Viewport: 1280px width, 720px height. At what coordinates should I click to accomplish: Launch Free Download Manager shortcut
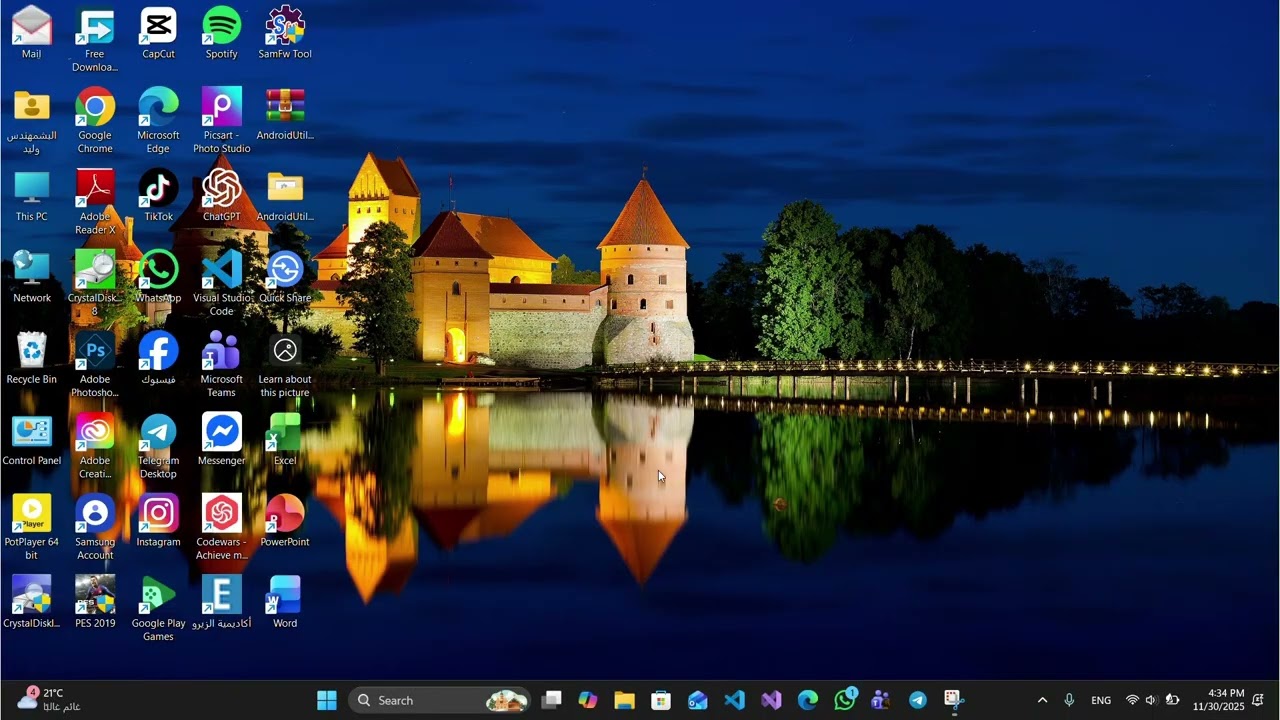coord(95,40)
